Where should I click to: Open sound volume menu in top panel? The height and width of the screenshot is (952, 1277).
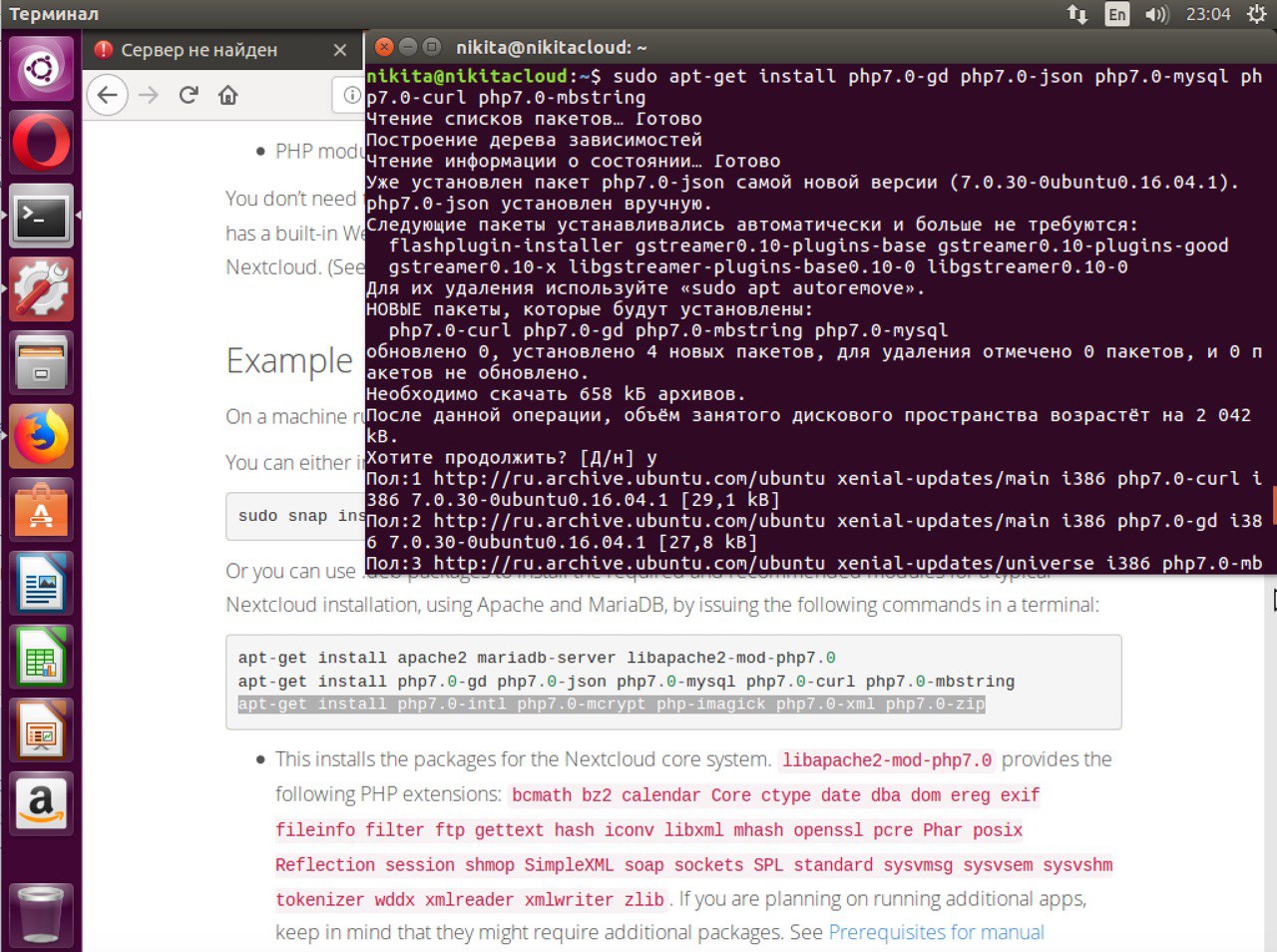[x=1156, y=14]
